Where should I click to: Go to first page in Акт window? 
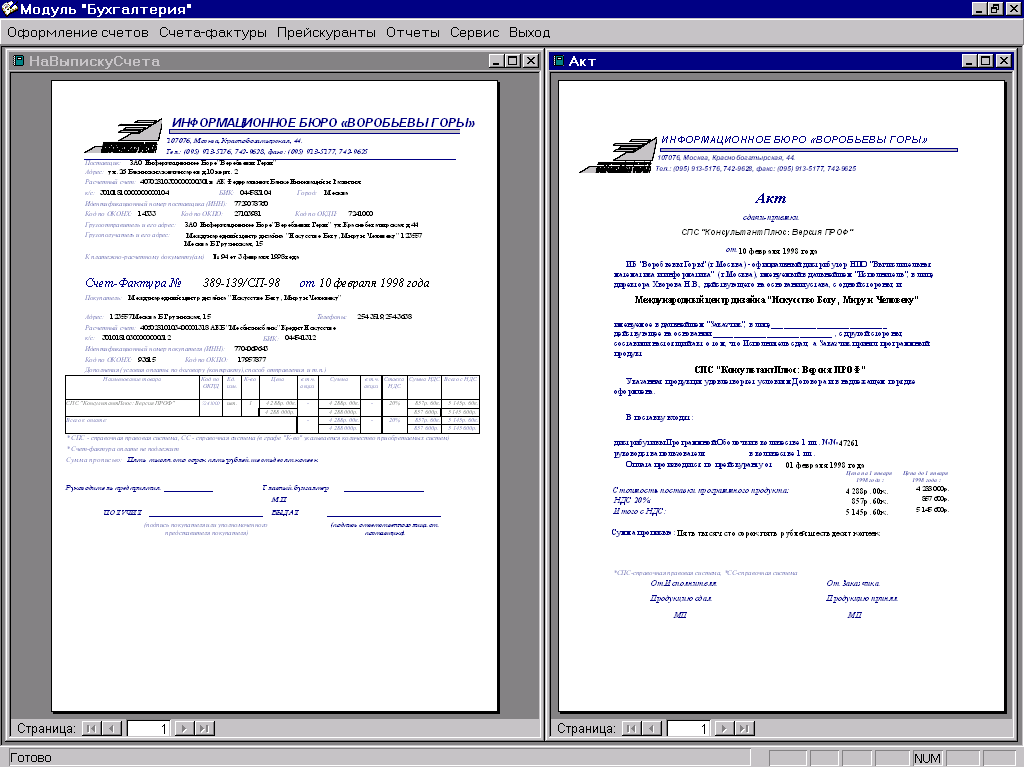pyautogui.click(x=630, y=729)
